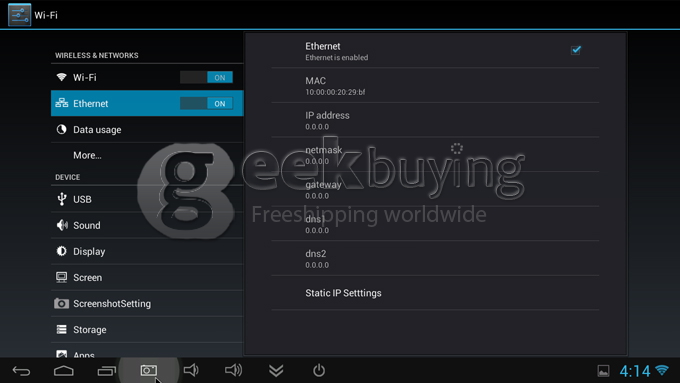This screenshot has width=680, height=383.
Task: Tap the Home button in navigation bar
Action: point(64,371)
